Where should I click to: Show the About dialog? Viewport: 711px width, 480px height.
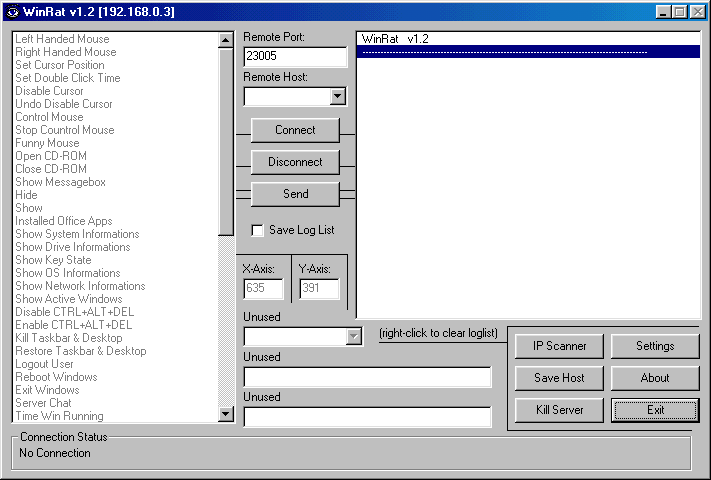[655, 378]
